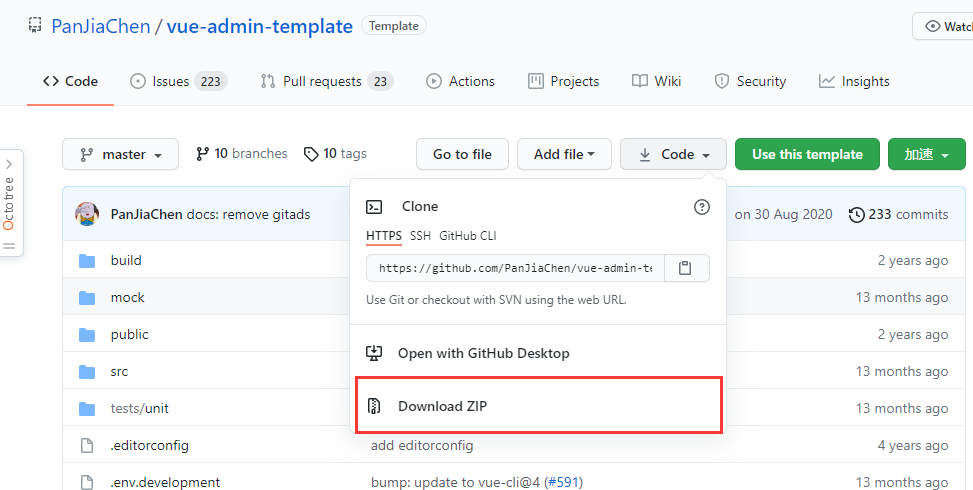Click the clock history icon by commits
This screenshot has height=490, width=973.
coord(856,215)
